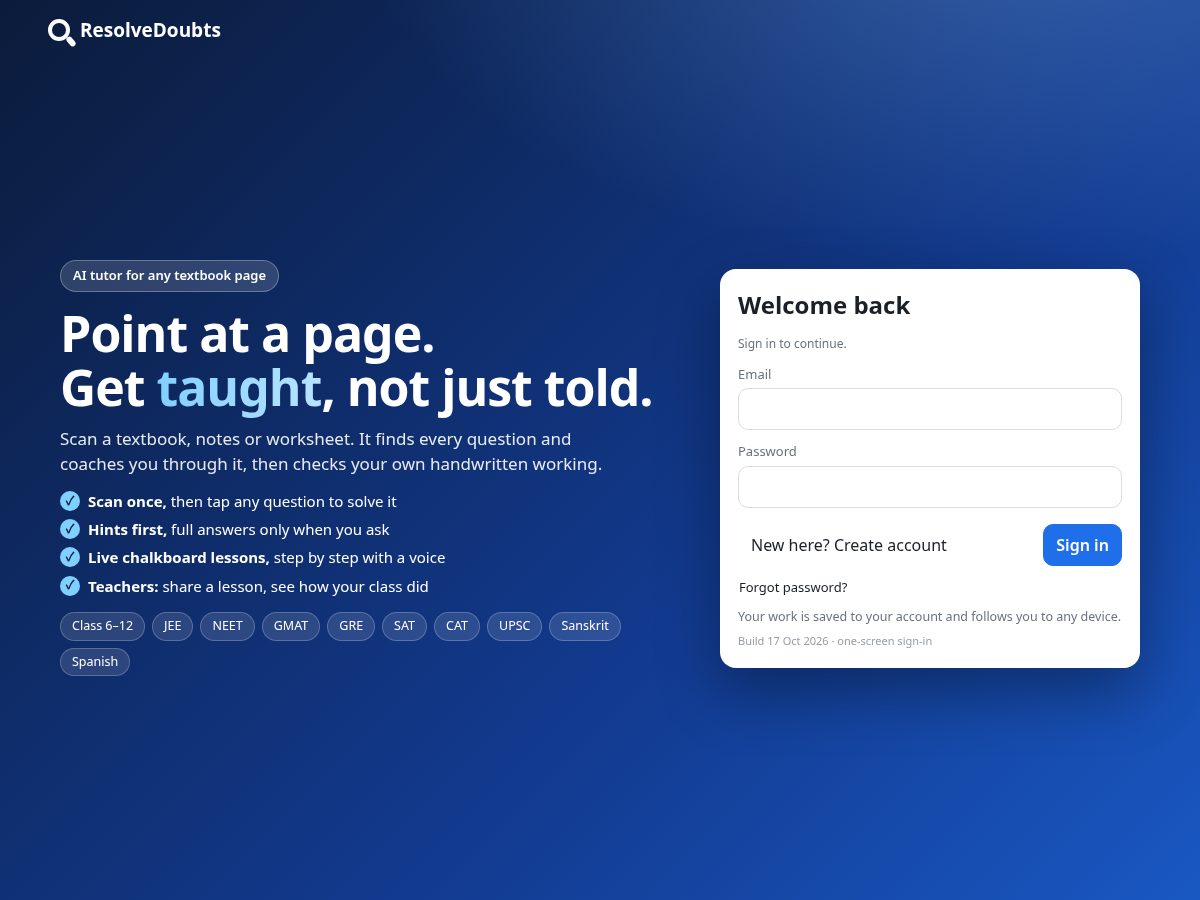Select the GMAT chip

pyautogui.click(x=291, y=626)
